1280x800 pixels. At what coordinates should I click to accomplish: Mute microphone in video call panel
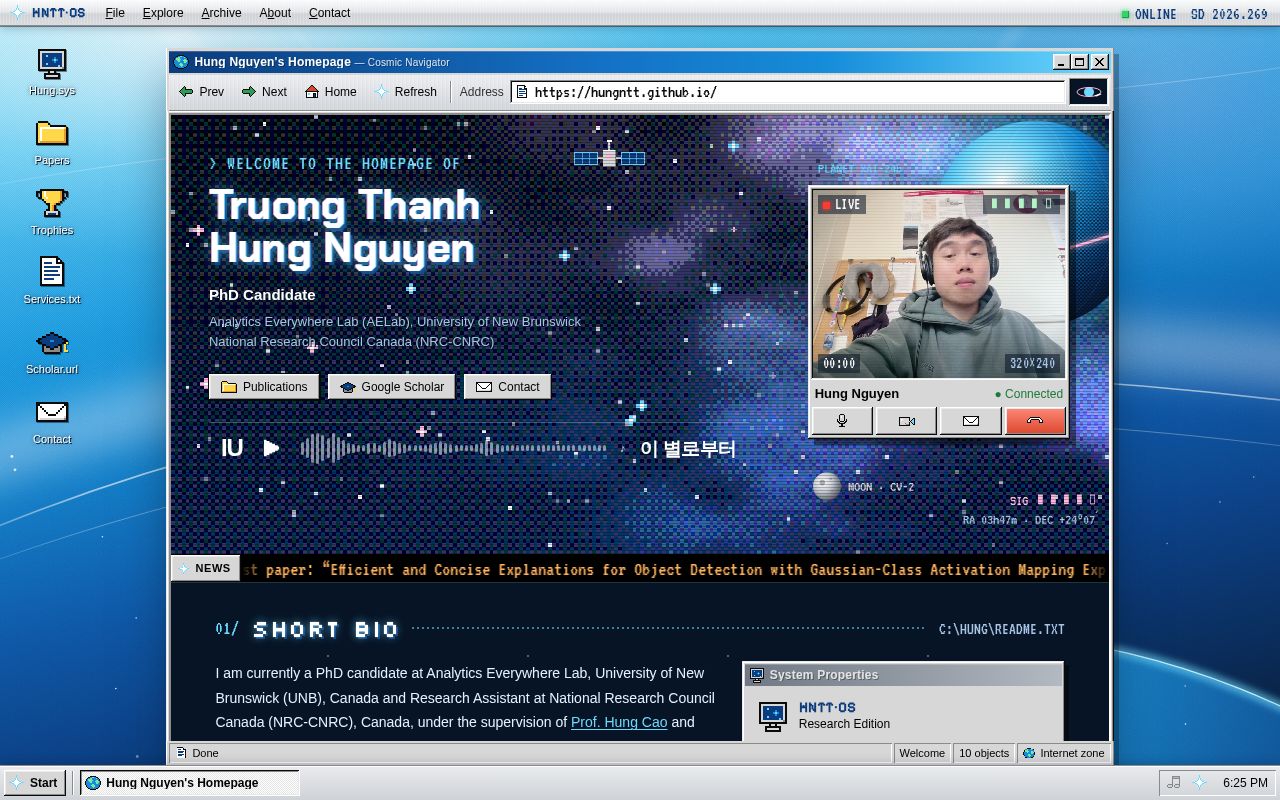click(842, 421)
